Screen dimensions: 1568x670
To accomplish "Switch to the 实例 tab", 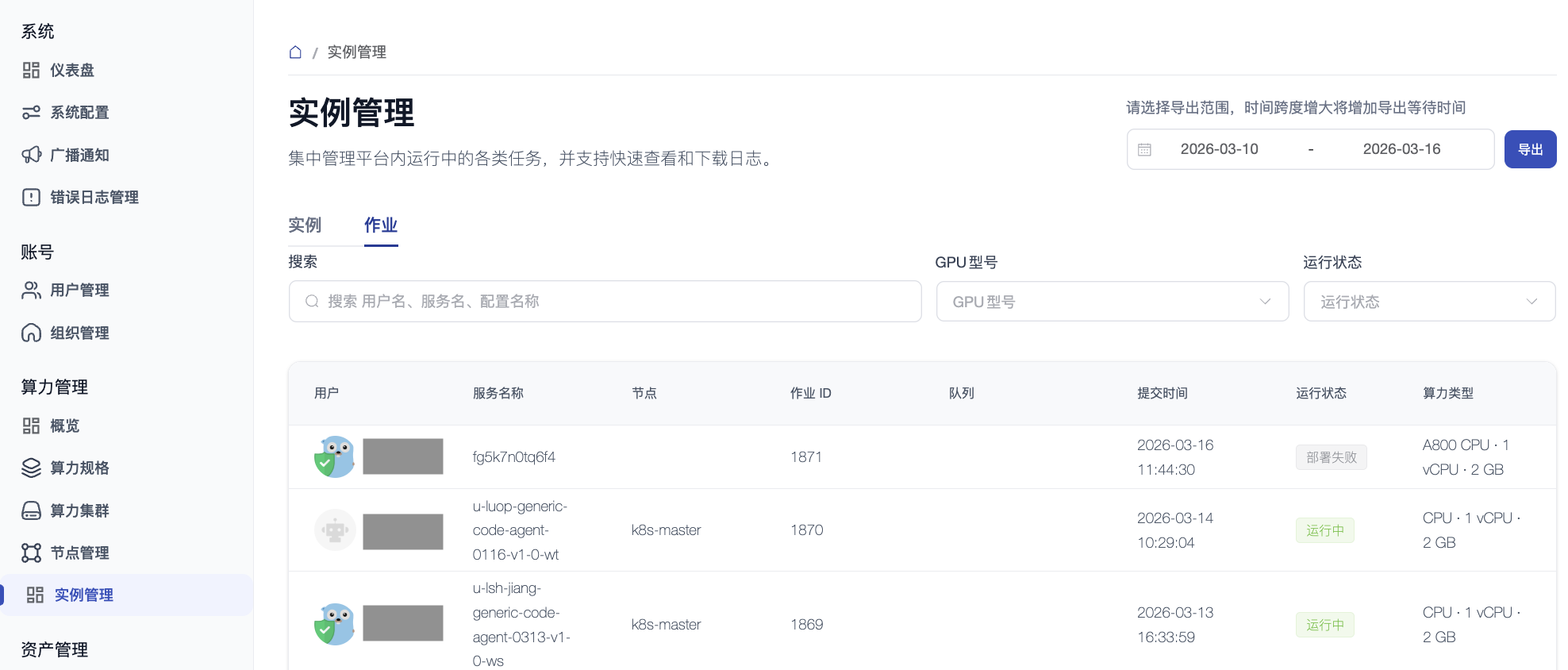I will [305, 225].
